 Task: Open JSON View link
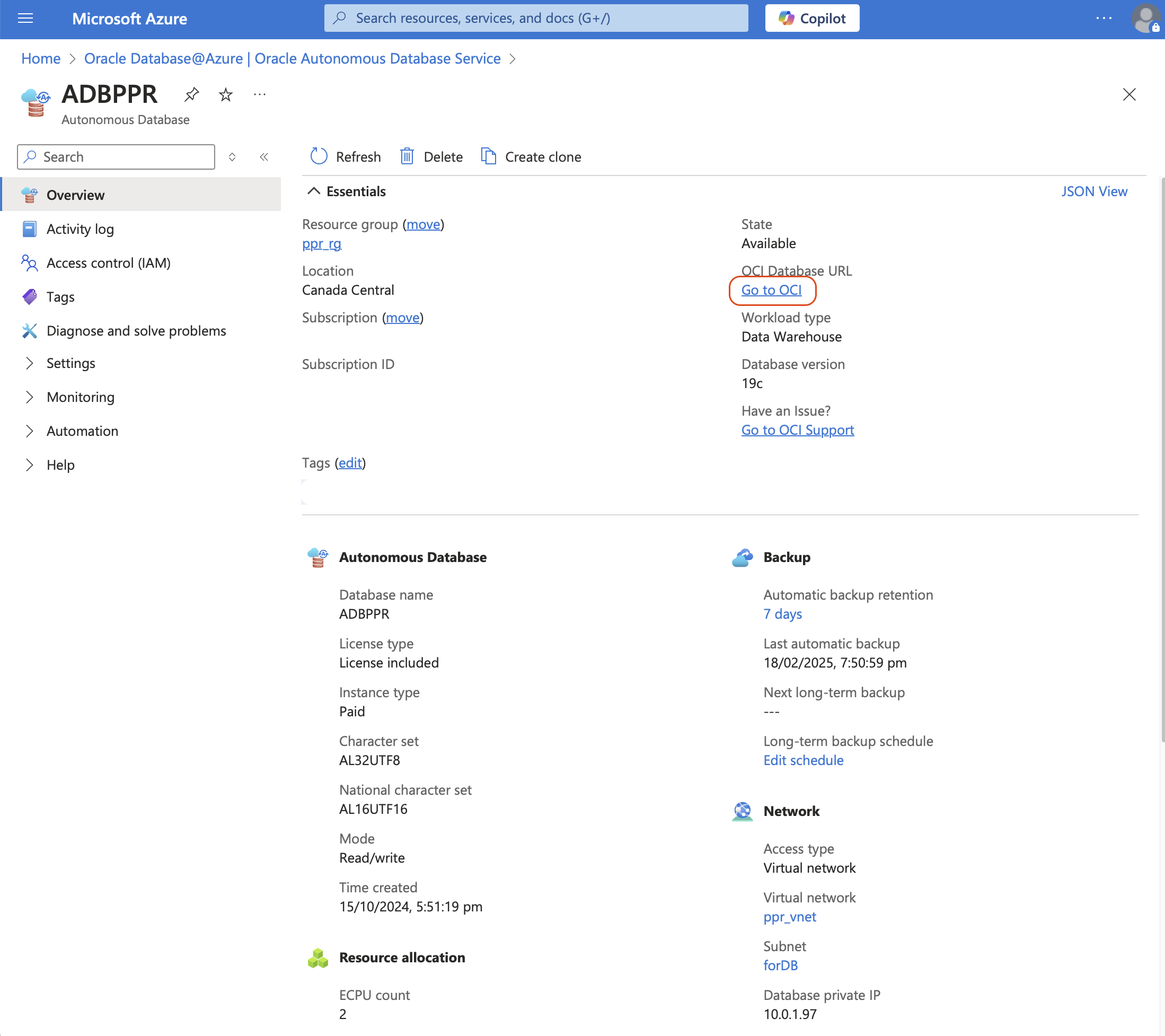[x=1094, y=191]
